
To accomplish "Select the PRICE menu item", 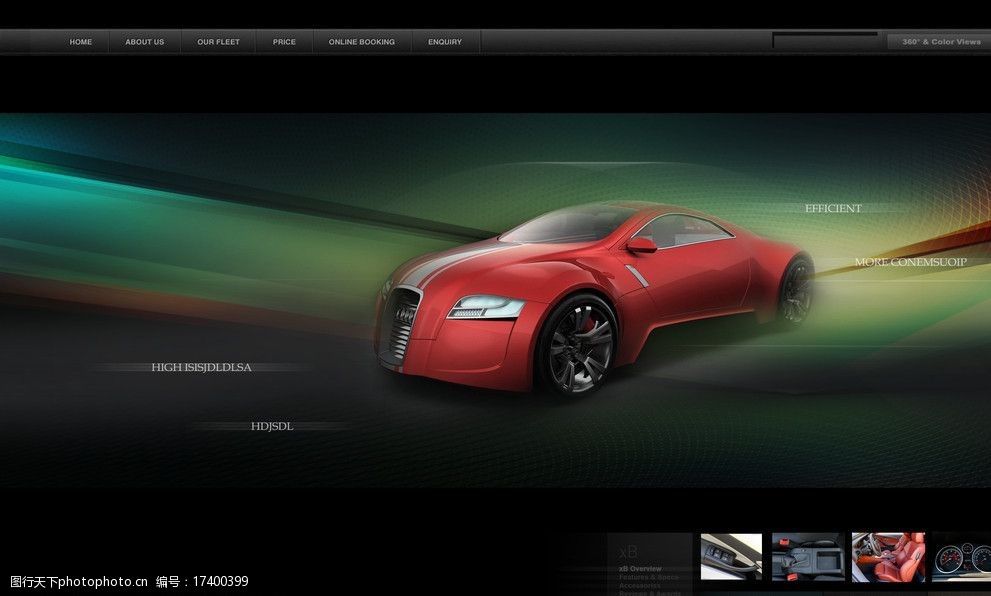I will [x=284, y=42].
